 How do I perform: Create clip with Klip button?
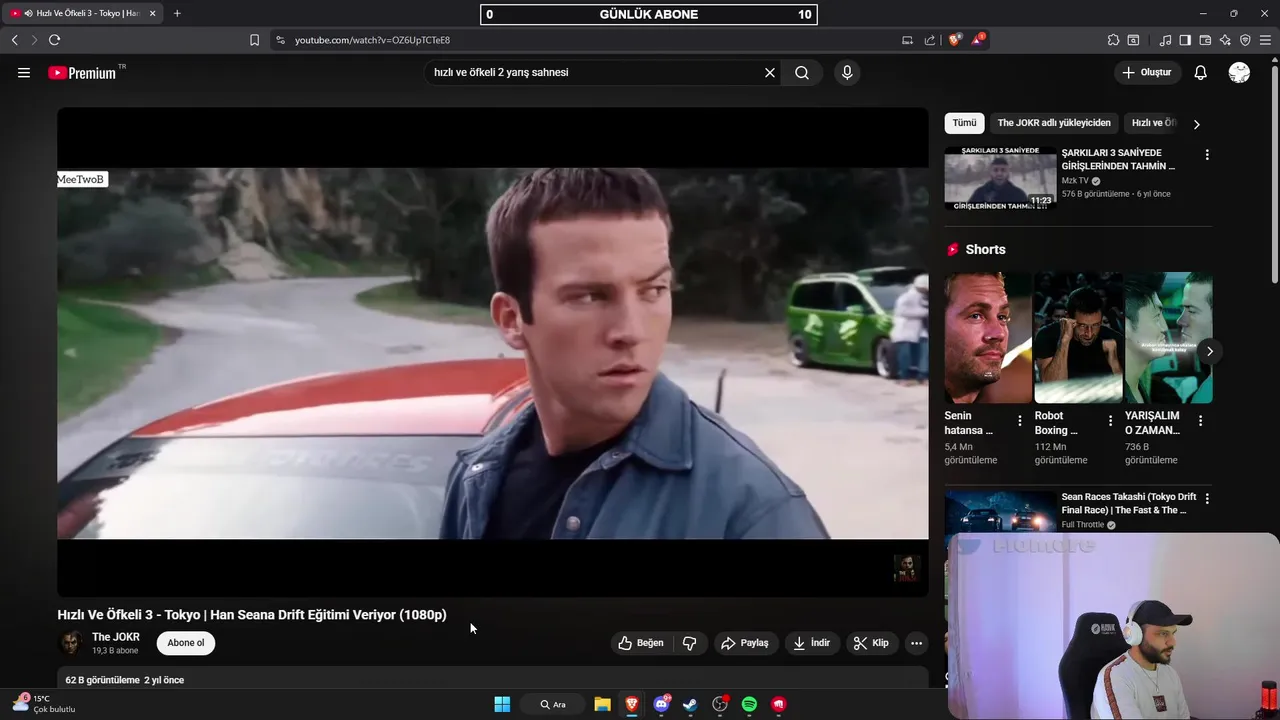[x=871, y=643]
